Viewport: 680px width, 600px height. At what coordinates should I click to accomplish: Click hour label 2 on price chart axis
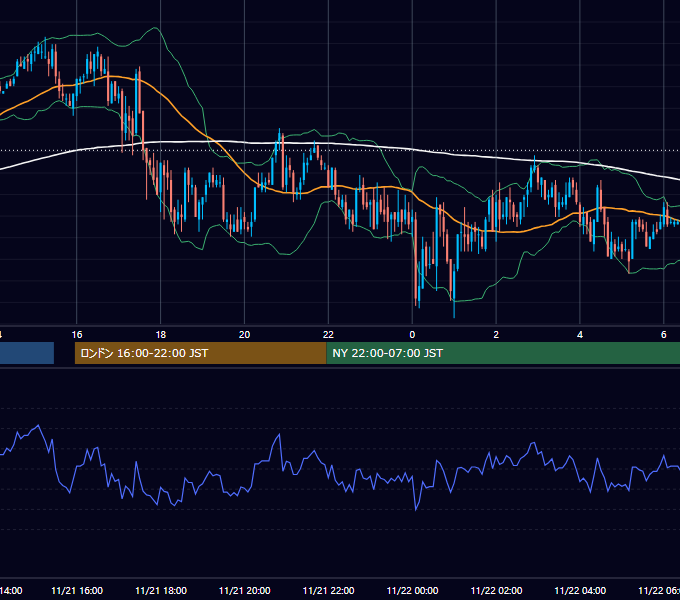[496, 335]
